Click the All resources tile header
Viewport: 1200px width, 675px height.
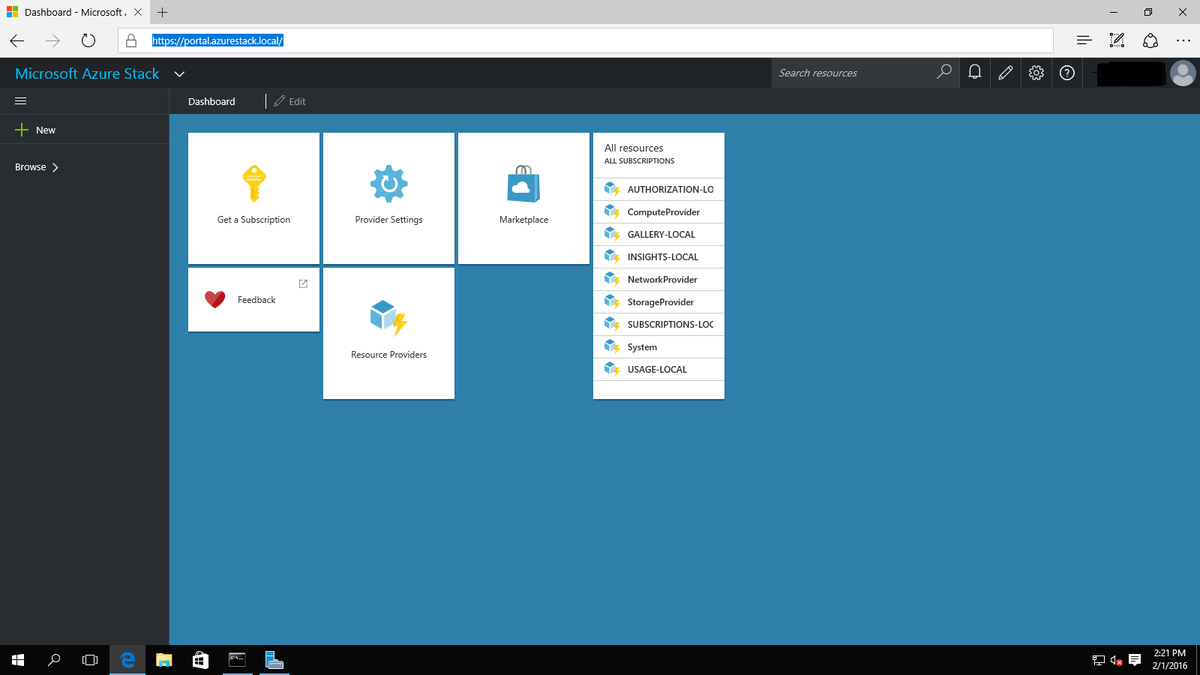659,153
